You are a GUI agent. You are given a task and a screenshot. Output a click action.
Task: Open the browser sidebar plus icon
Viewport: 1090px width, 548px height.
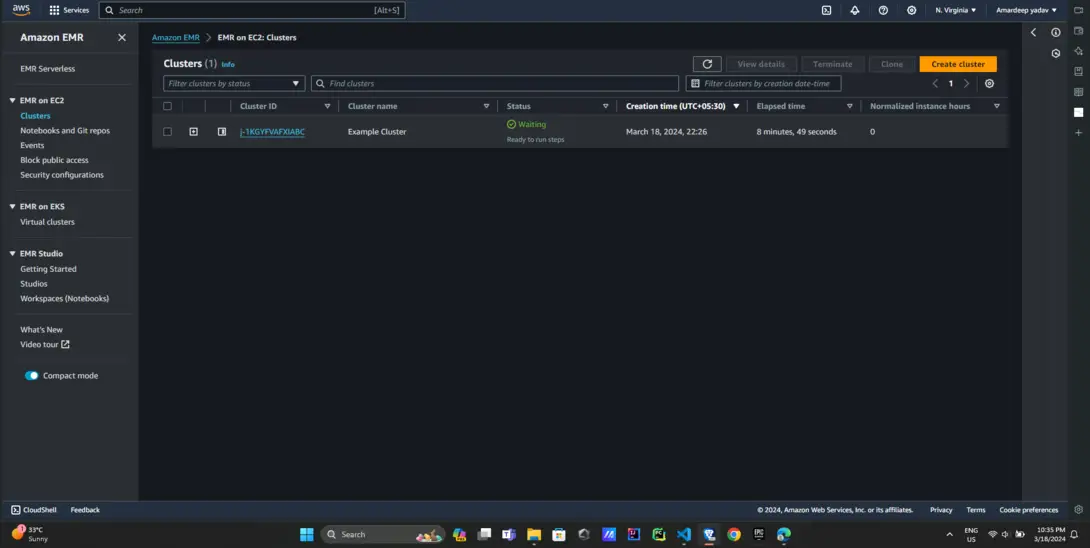pyautogui.click(x=1078, y=132)
